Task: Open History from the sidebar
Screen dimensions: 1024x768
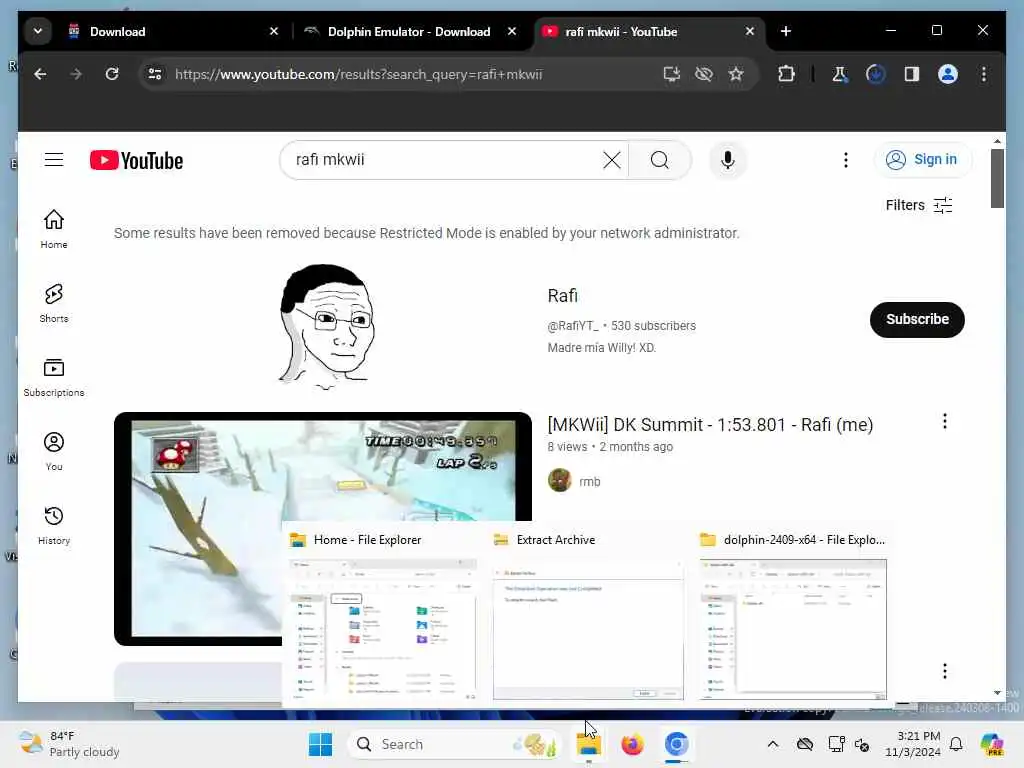Action: (54, 526)
